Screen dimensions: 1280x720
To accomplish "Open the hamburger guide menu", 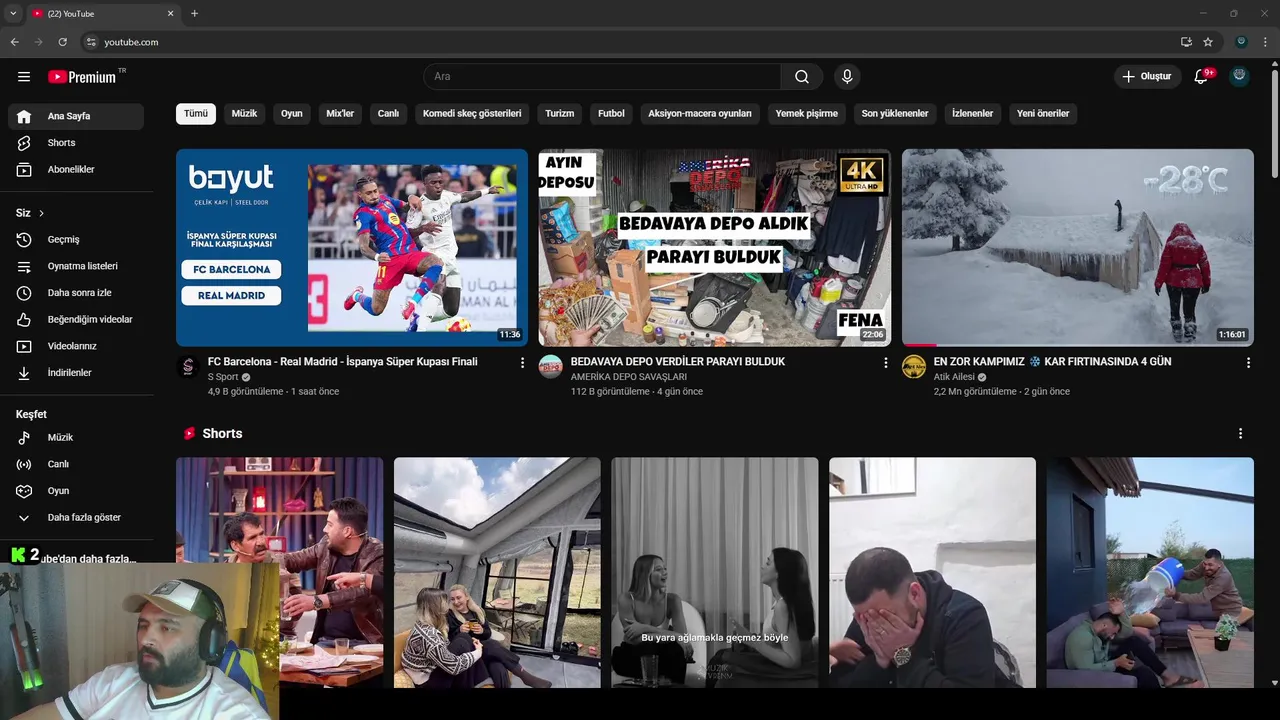I will click(x=24, y=77).
